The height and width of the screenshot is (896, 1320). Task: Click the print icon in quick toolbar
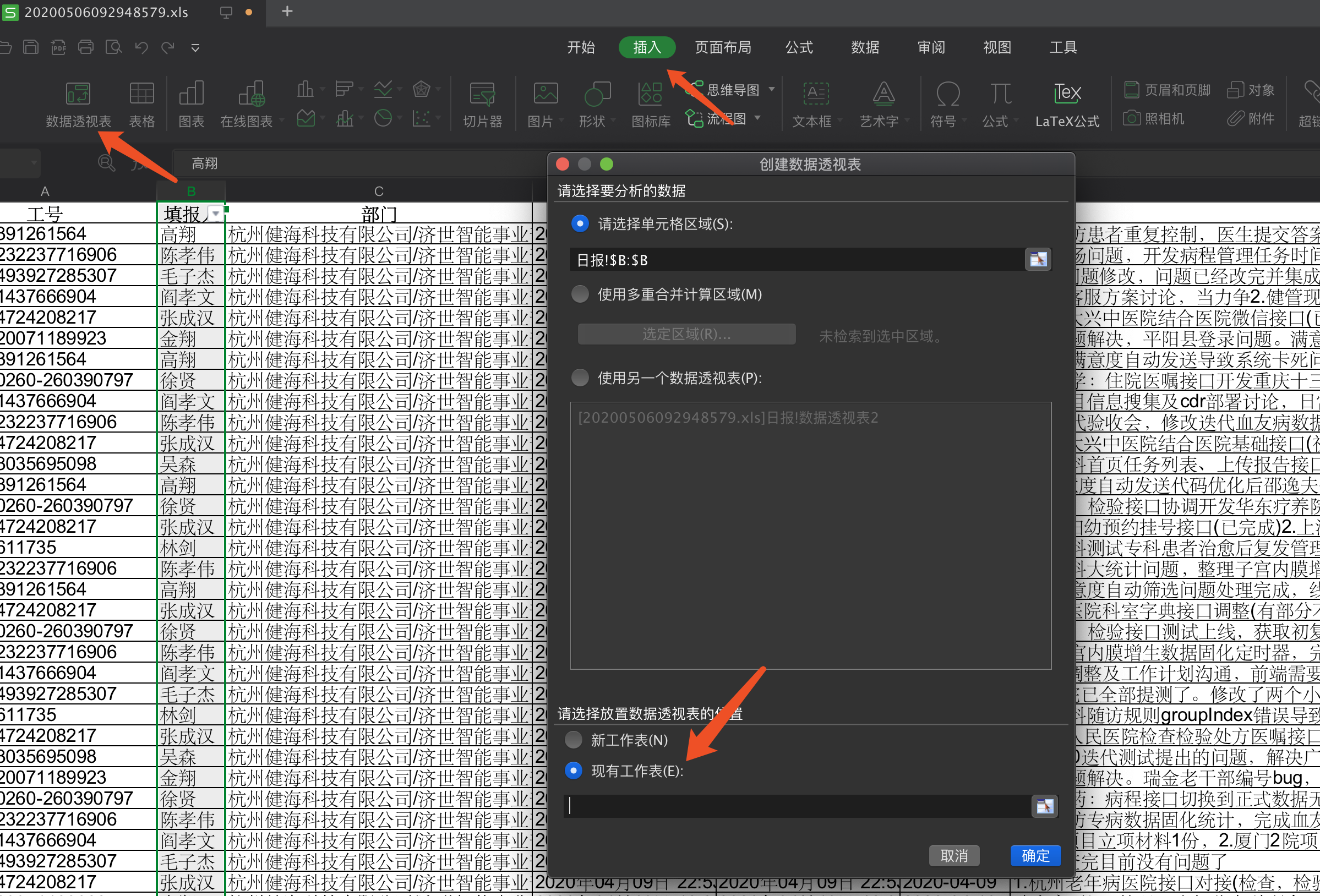click(x=86, y=47)
